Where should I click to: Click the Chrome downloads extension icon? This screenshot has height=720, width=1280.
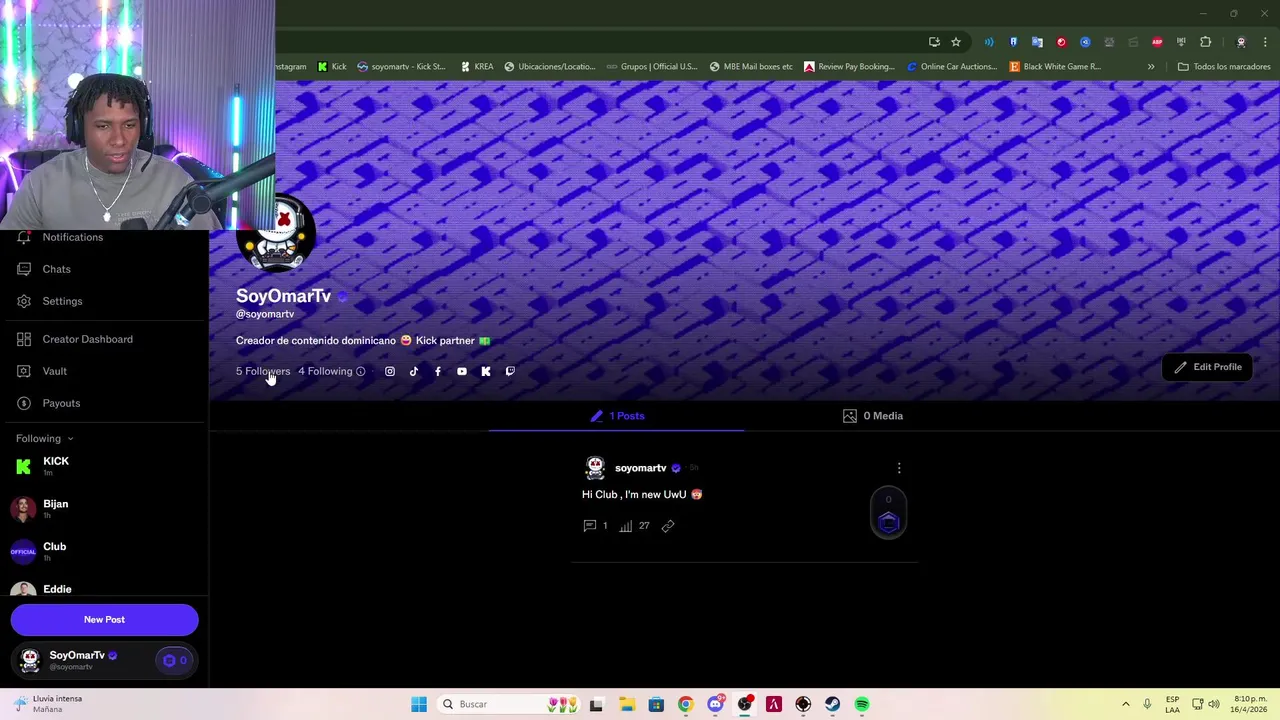1181,42
